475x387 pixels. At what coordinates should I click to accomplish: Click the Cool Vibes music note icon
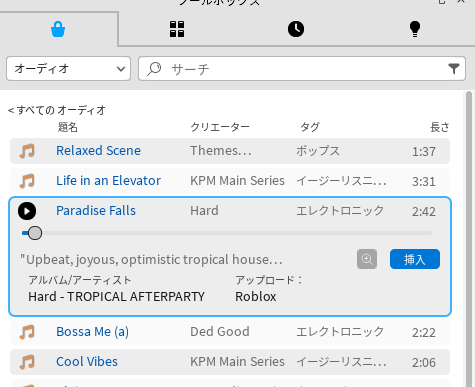pyautogui.click(x=27, y=362)
